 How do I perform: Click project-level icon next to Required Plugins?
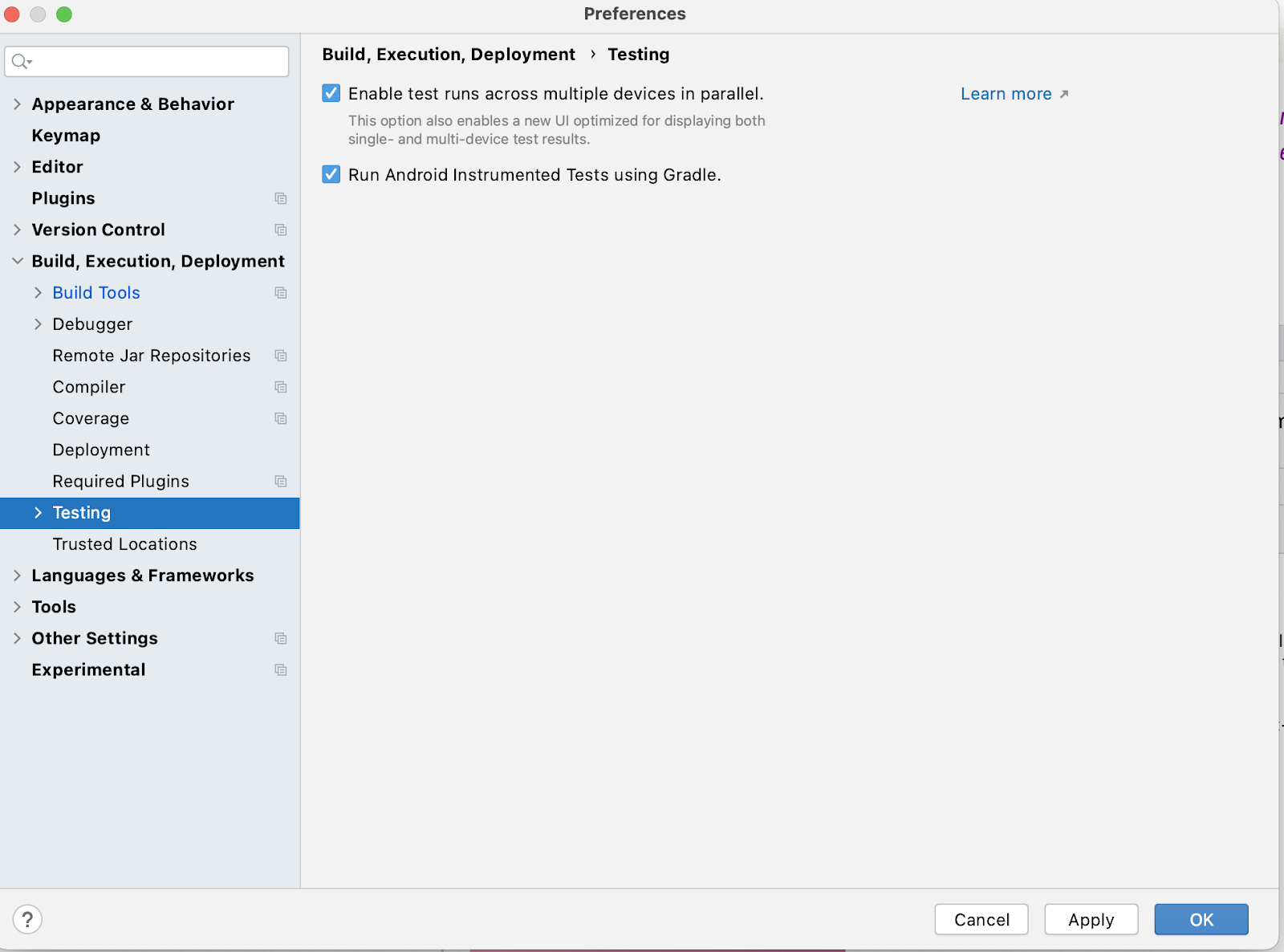[281, 482]
